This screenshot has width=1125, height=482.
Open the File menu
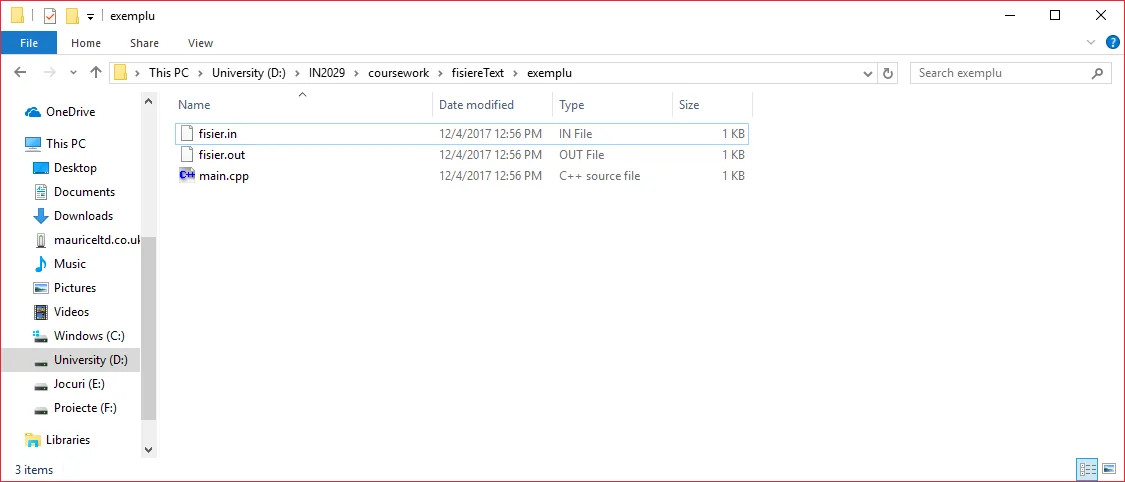click(x=29, y=43)
